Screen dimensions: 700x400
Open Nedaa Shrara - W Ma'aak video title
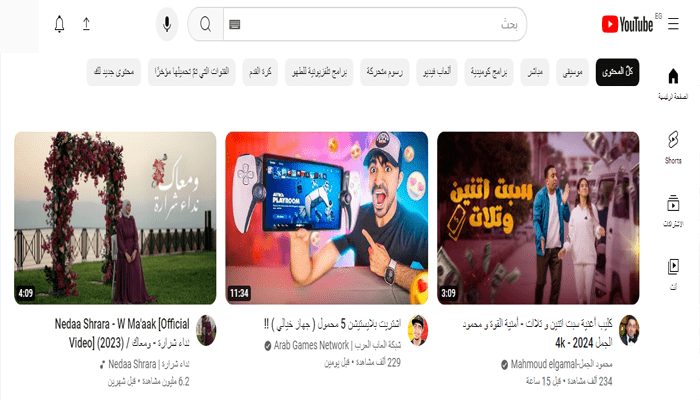point(122,333)
